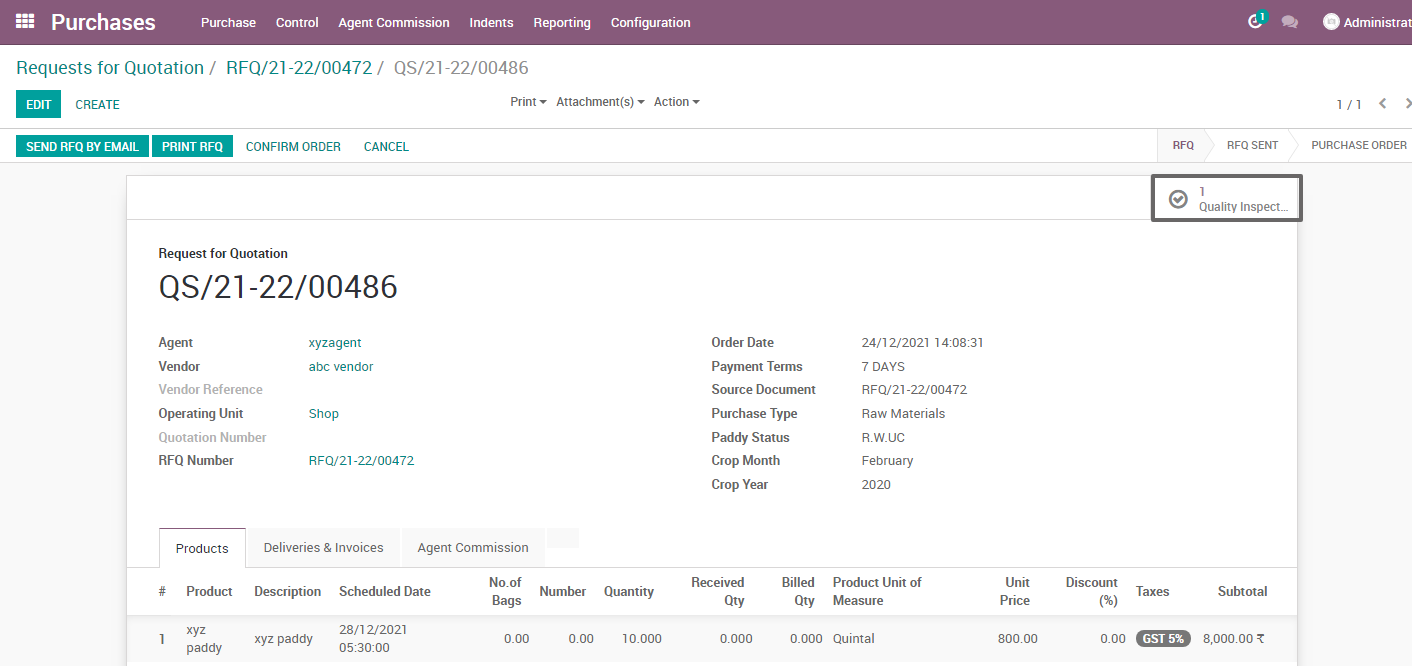Open the Attachment(s) dropdown
The height and width of the screenshot is (666, 1412).
[x=599, y=101]
